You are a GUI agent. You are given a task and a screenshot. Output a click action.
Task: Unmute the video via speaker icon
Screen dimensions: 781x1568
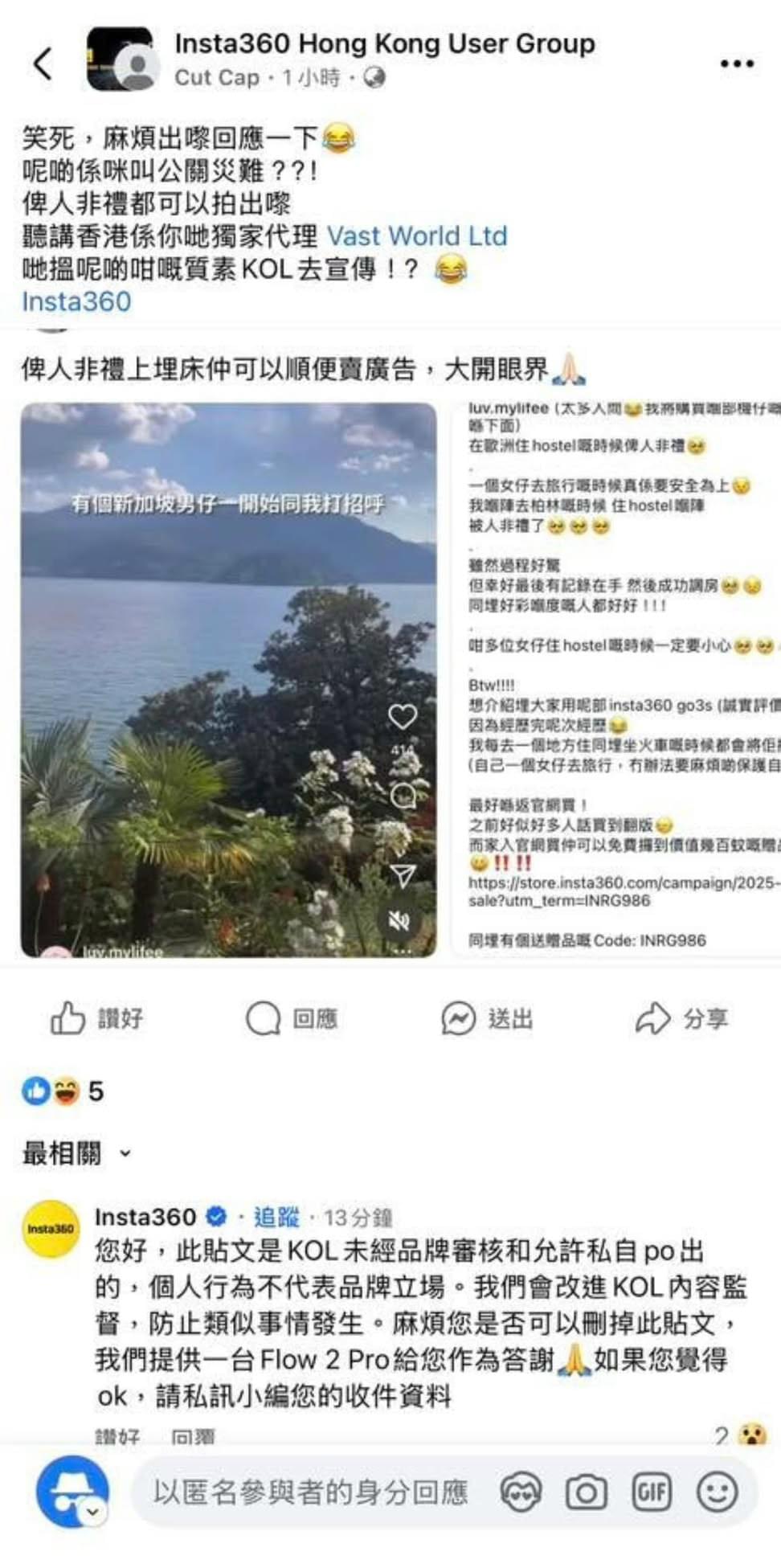pyautogui.click(x=400, y=921)
